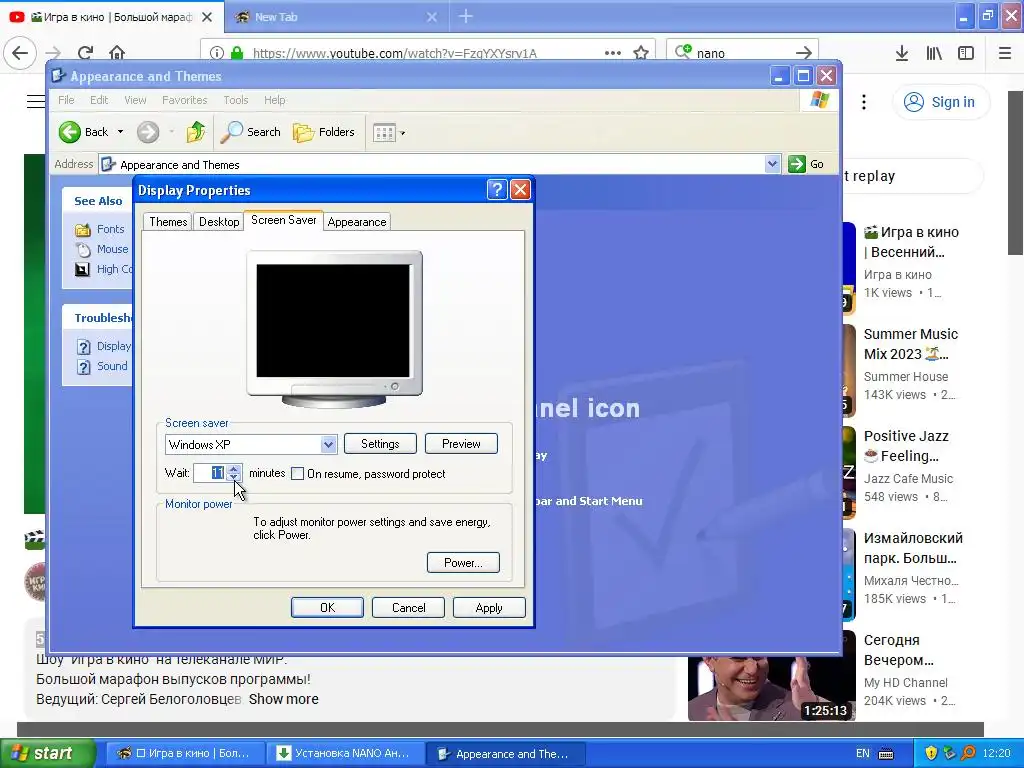
Task: Switch to the New Tab browser tab
Action: 336,17
